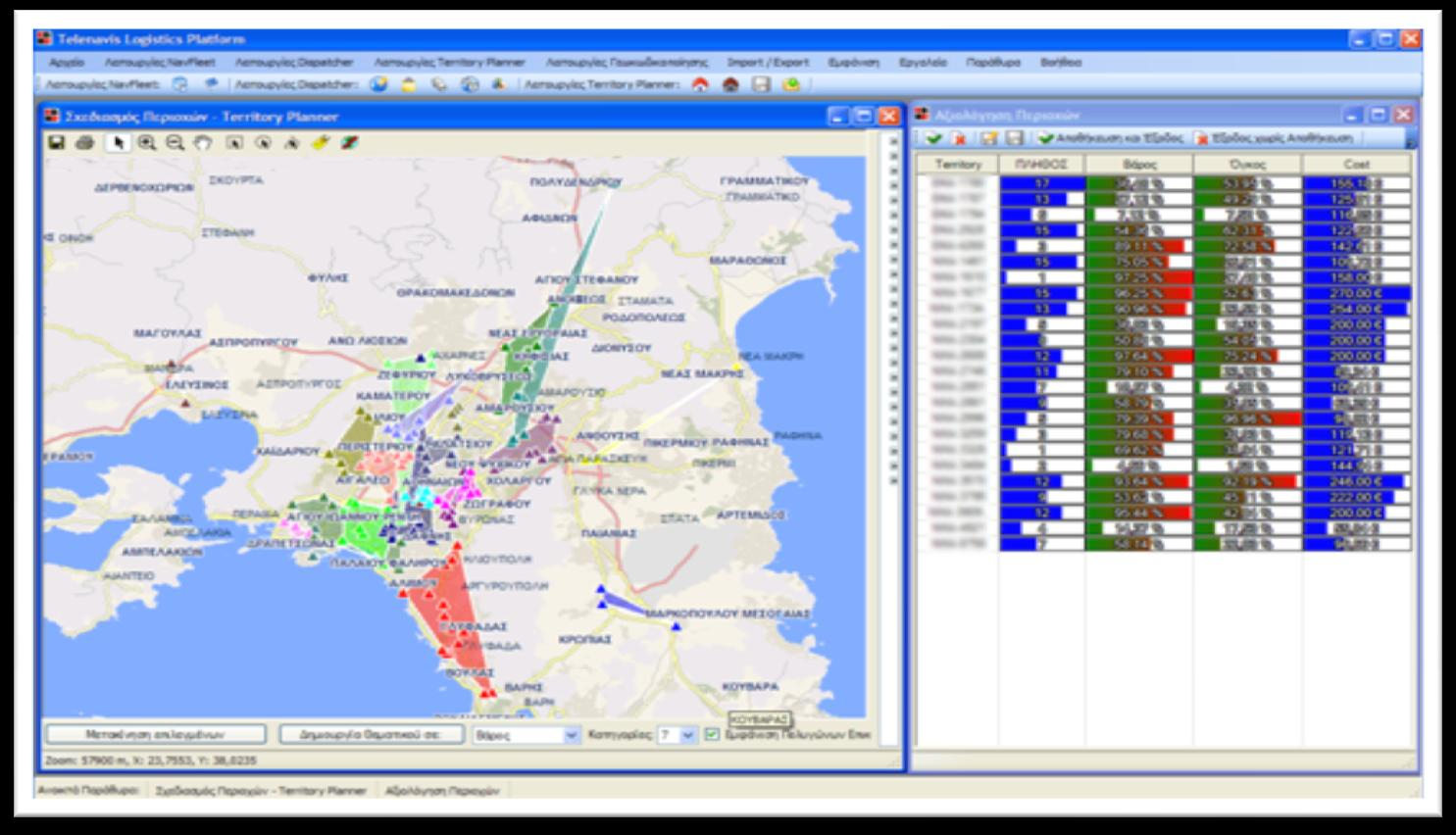The image size is (1456, 835).
Task: Click the save and exit button
Action: point(1110,138)
